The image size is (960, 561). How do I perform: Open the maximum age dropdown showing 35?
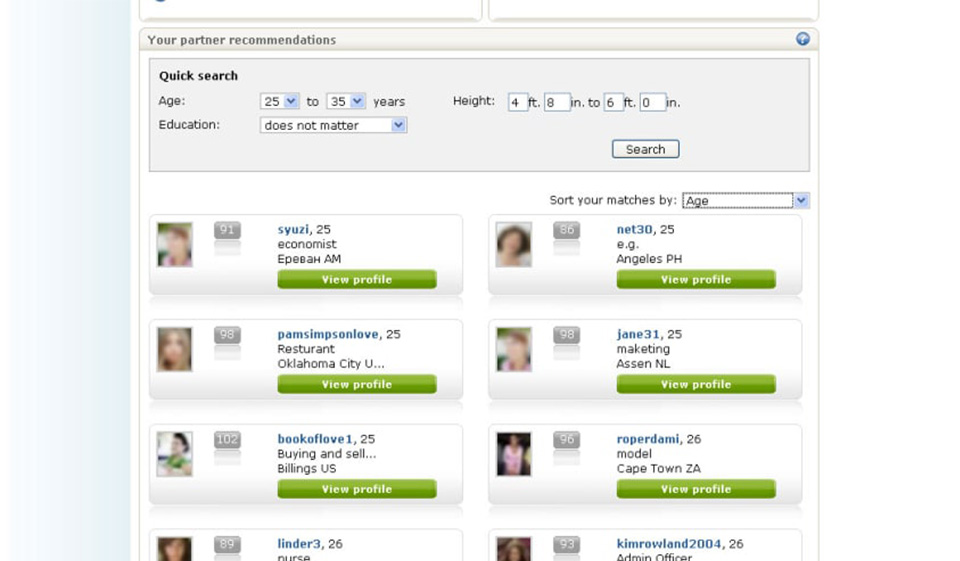tap(346, 102)
